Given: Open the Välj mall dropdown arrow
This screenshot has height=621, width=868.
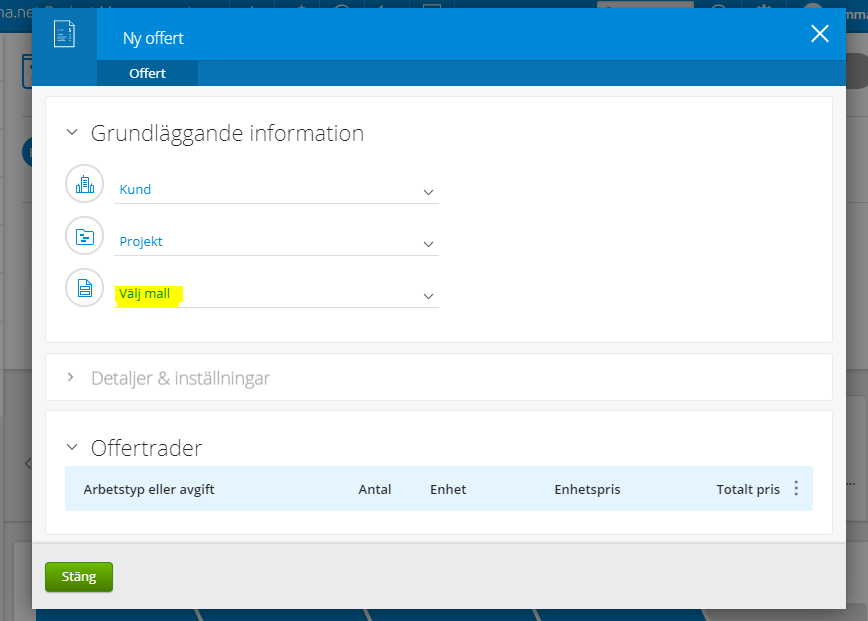Looking at the screenshot, I should (x=428, y=297).
